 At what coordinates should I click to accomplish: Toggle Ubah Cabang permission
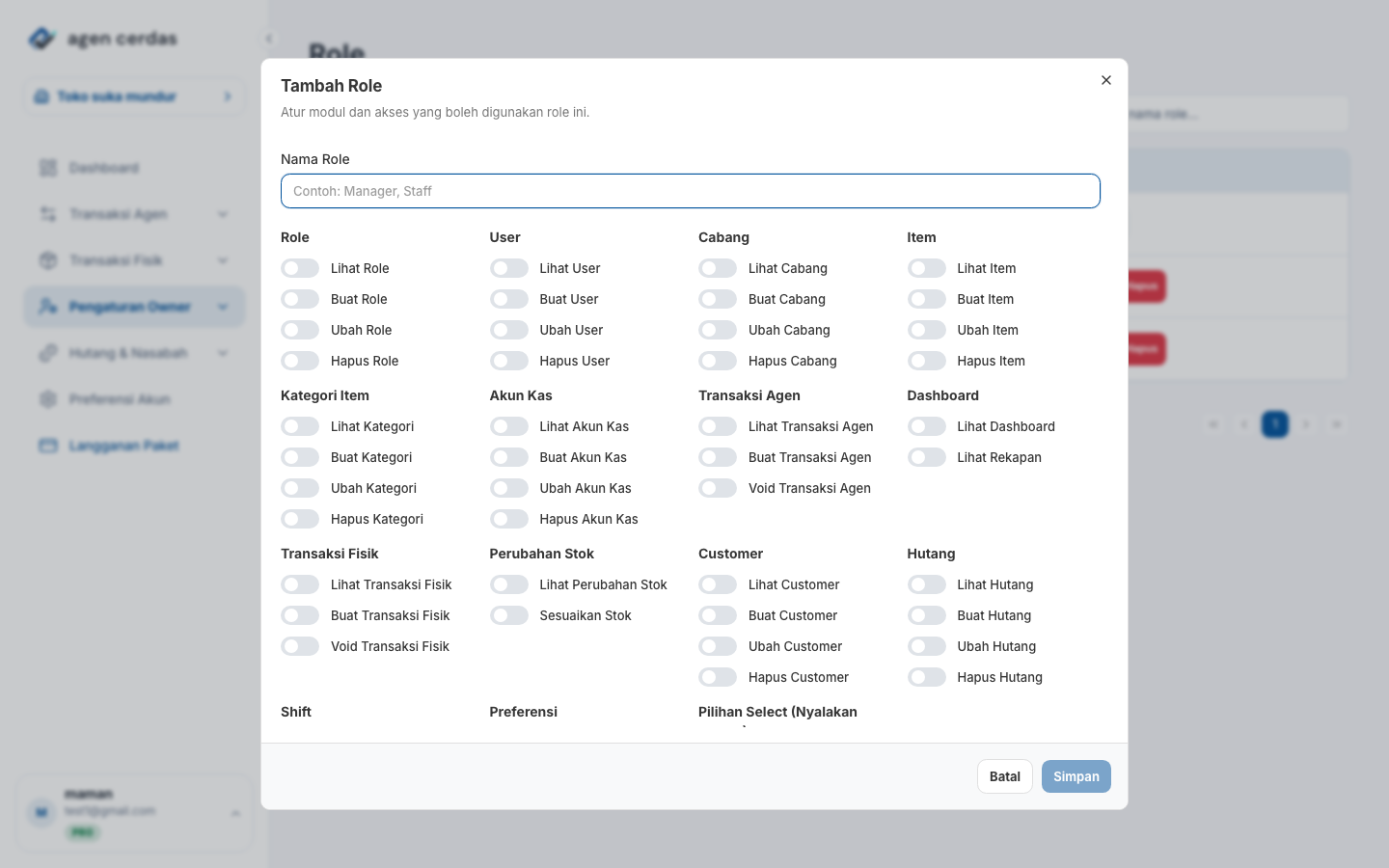[x=718, y=330]
